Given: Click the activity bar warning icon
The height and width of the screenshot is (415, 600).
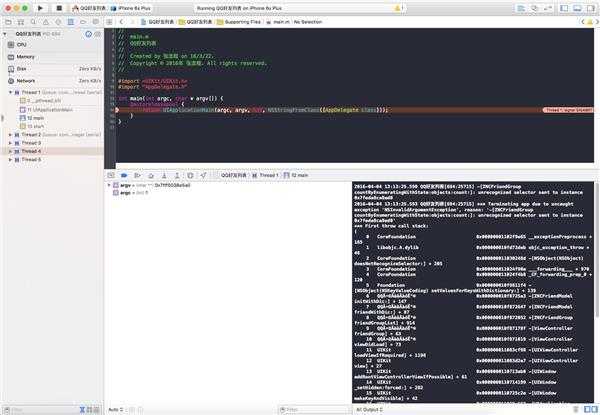Looking at the screenshot, I should pos(397,8).
